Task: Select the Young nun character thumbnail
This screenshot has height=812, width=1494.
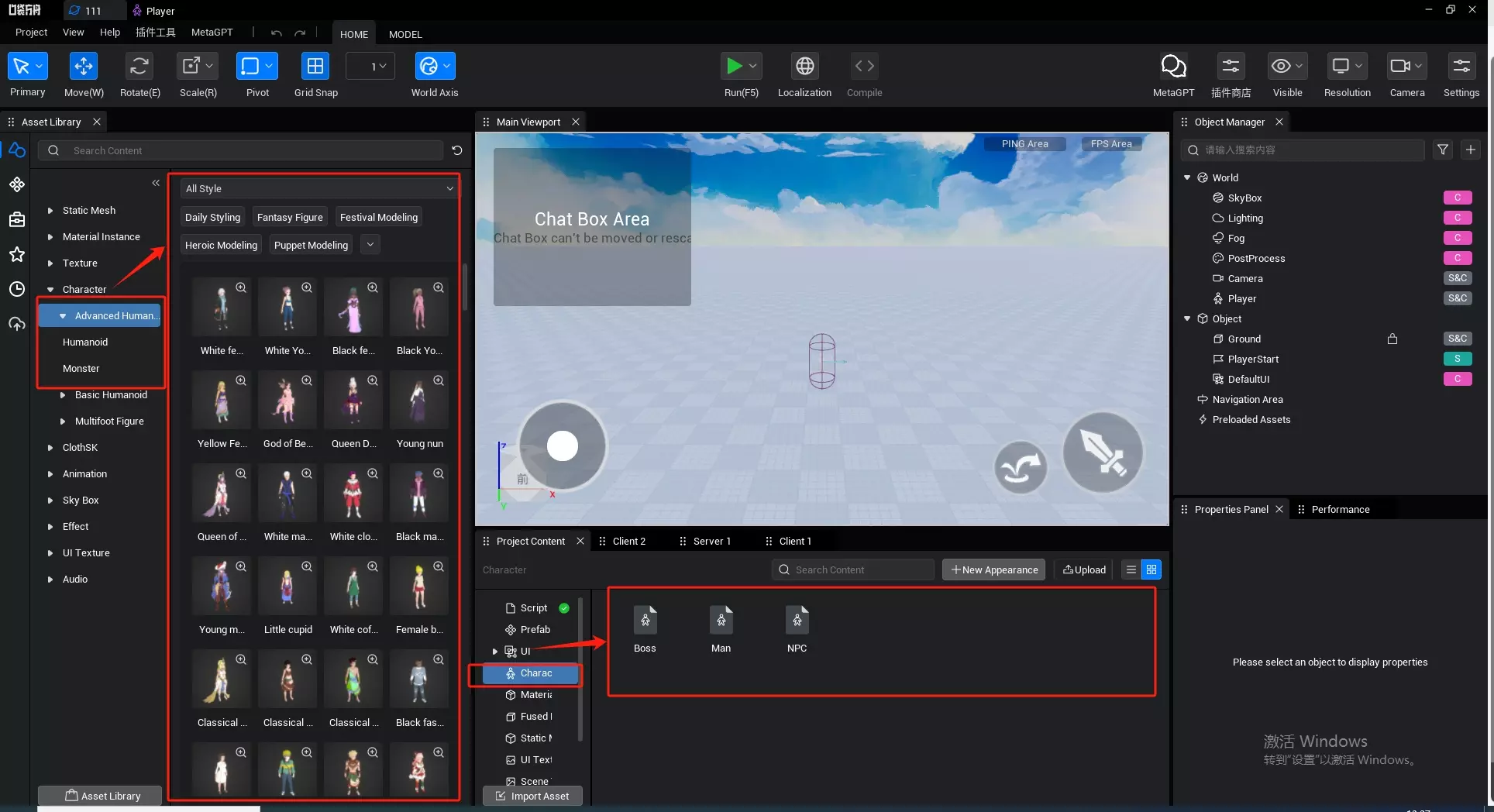Action: pyautogui.click(x=419, y=401)
